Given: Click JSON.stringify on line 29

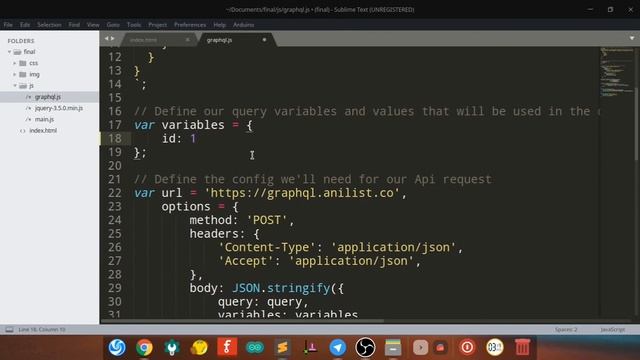Looking at the screenshot, I should click(x=281, y=288).
